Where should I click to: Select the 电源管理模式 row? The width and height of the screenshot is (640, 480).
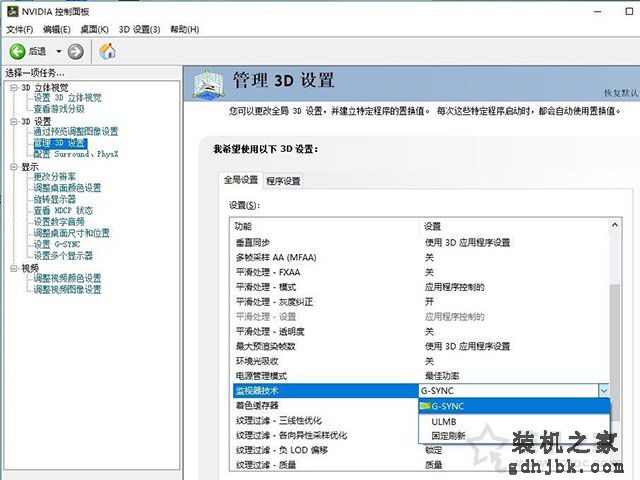tap(421, 376)
